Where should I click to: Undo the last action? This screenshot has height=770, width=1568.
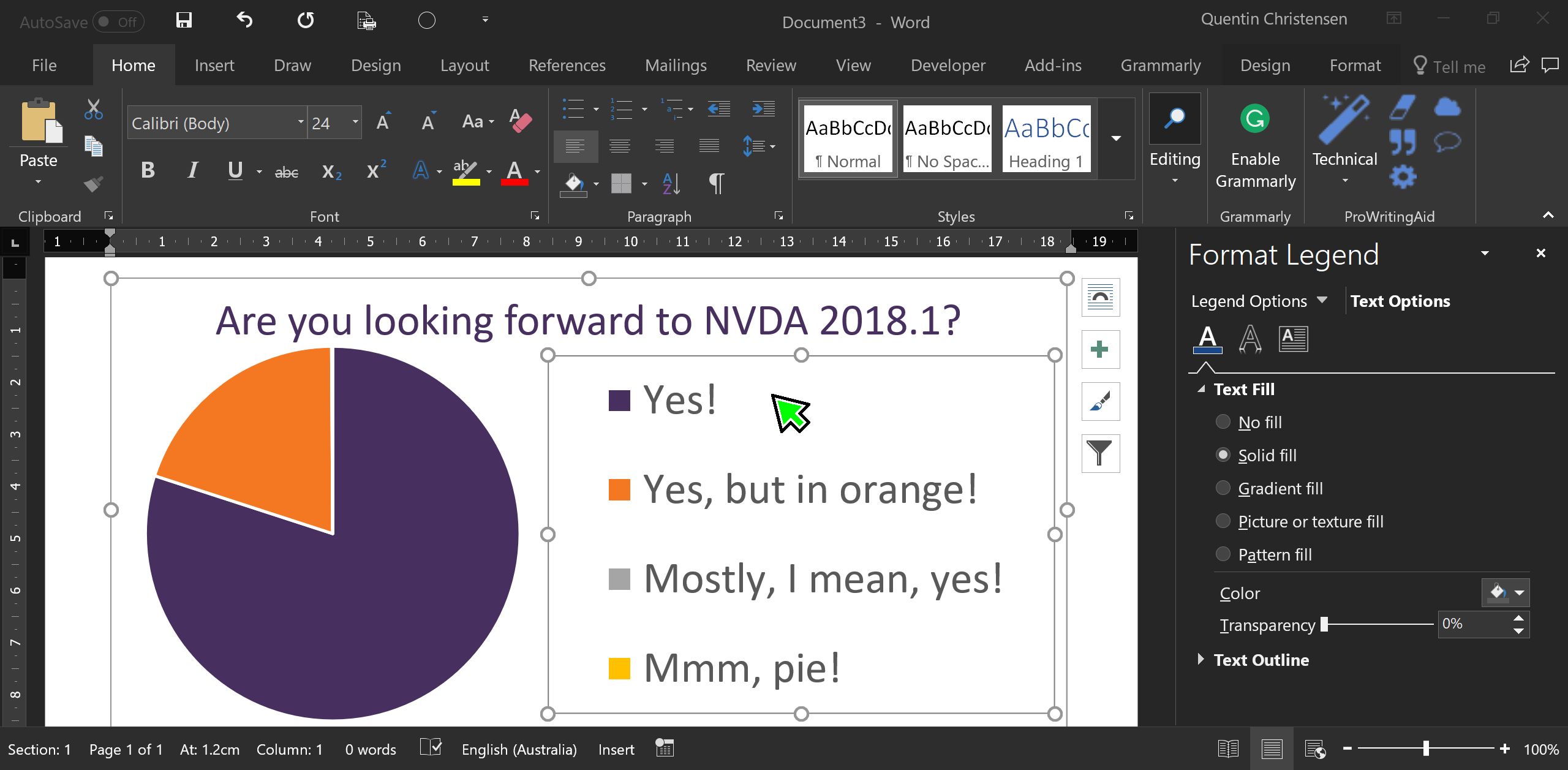pyautogui.click(x=244, y=20)
